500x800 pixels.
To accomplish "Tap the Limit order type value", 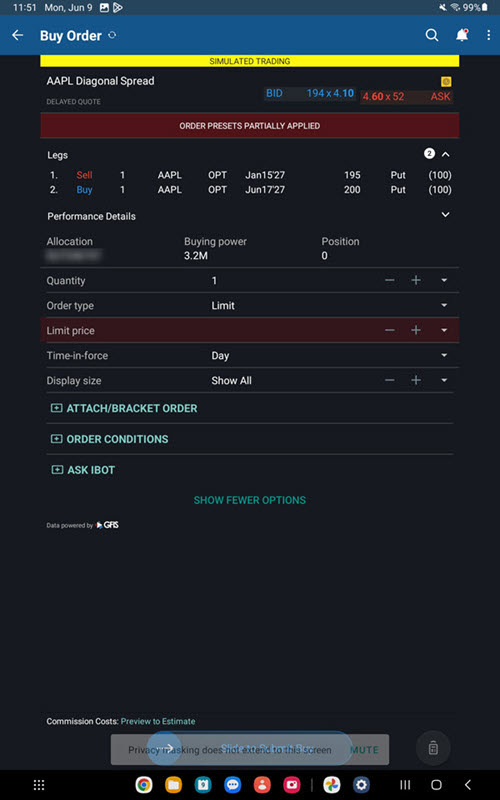I will pos(223,306).
